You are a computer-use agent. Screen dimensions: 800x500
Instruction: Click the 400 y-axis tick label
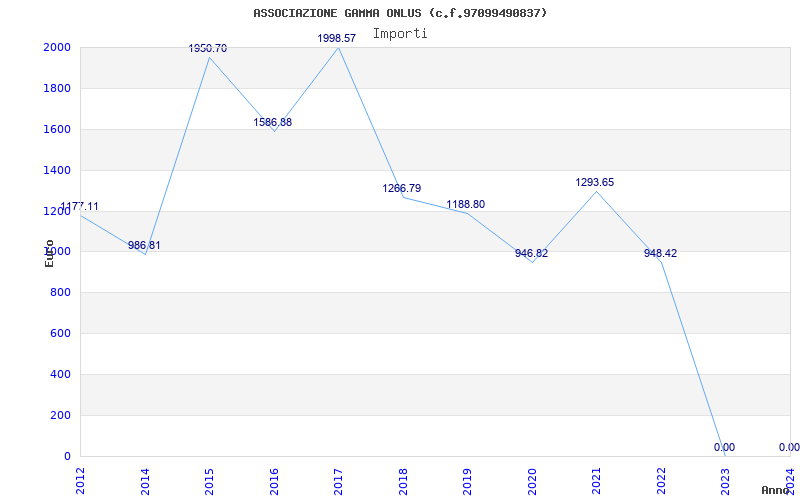tap(60, 374)
